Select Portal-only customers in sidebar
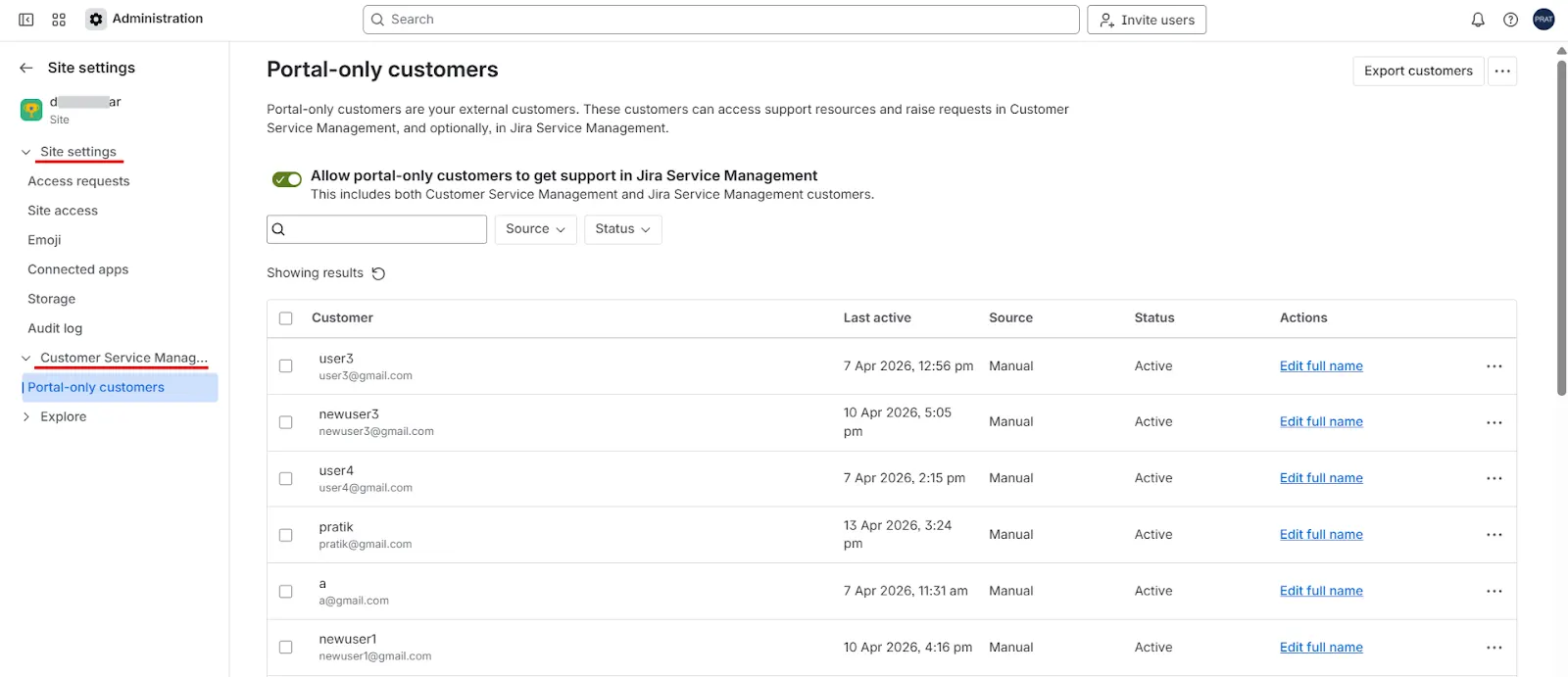Viewport: 1568px width, 677px height. (x=120, y=388)
